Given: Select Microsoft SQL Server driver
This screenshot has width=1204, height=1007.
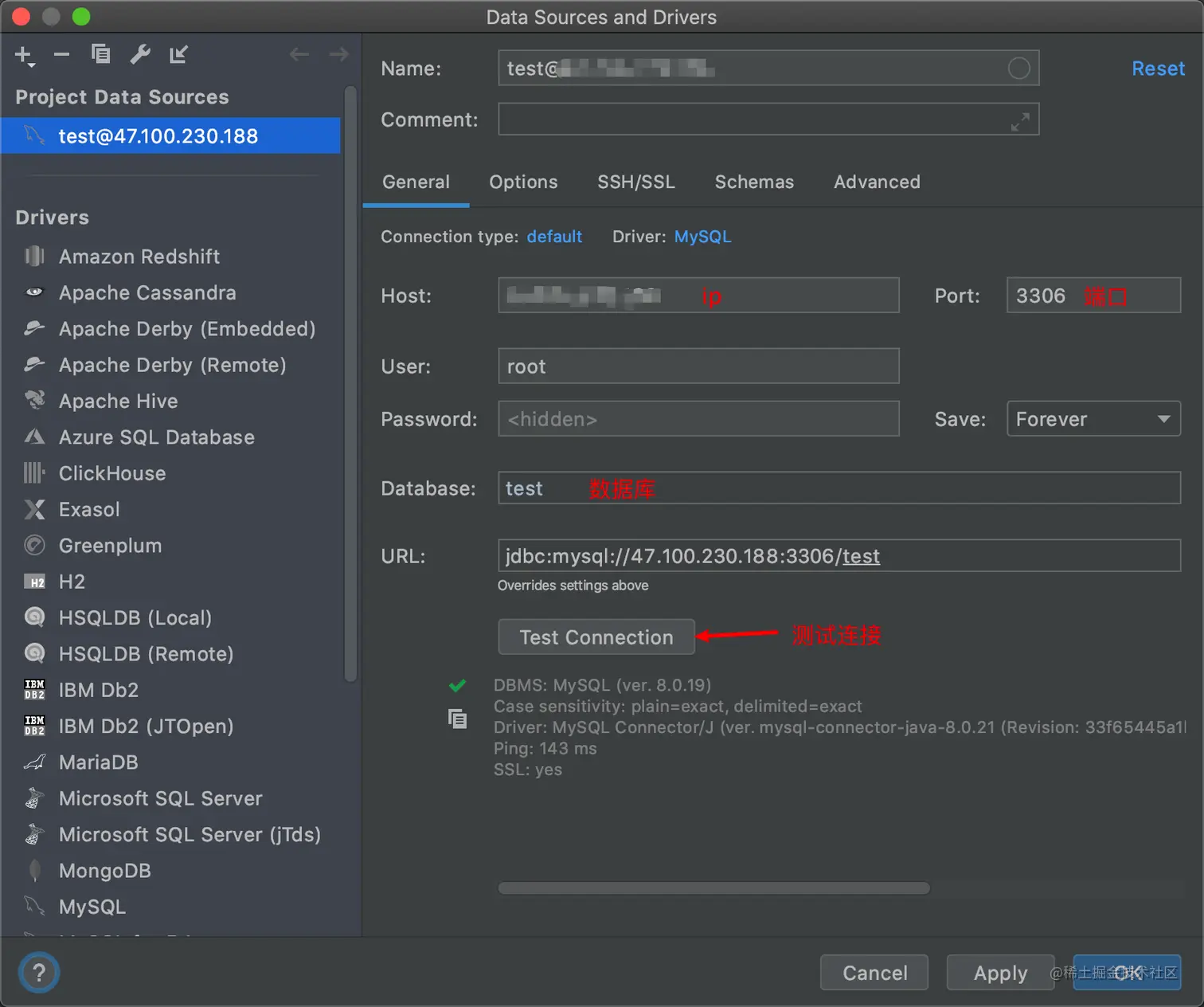Looking at the screenshot, I should (x=160, y=798).
